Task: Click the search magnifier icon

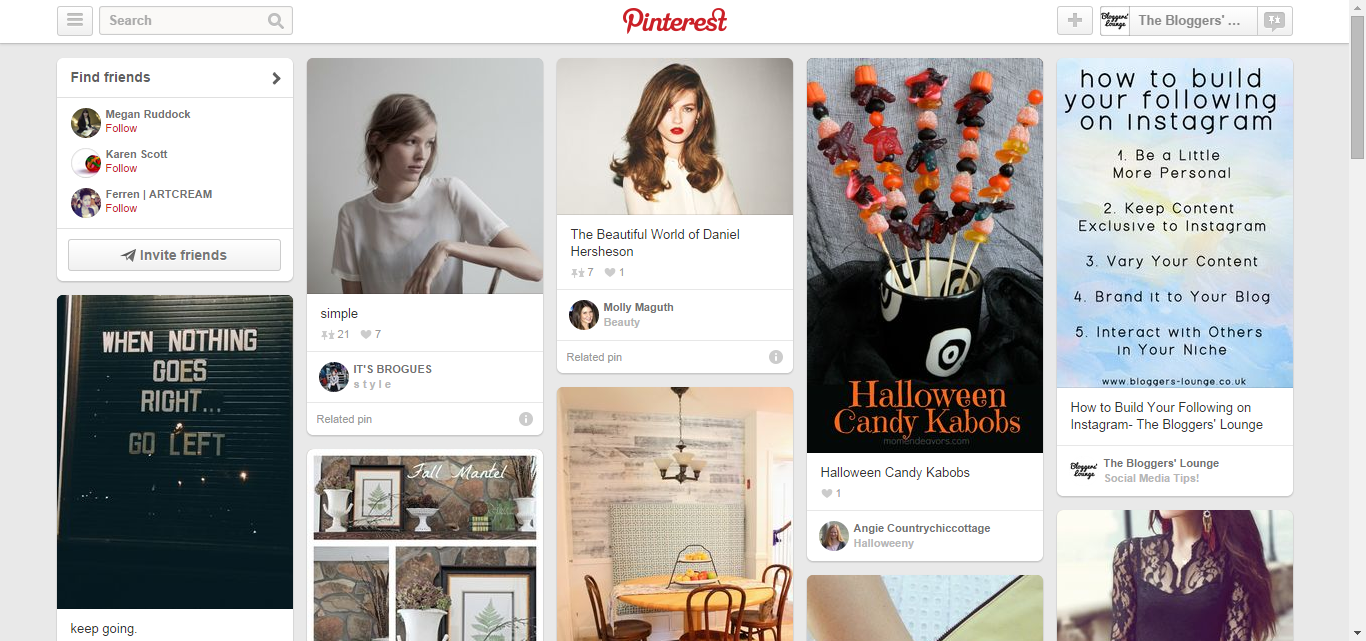Action: pyautogui.click(x=276, y=21)
